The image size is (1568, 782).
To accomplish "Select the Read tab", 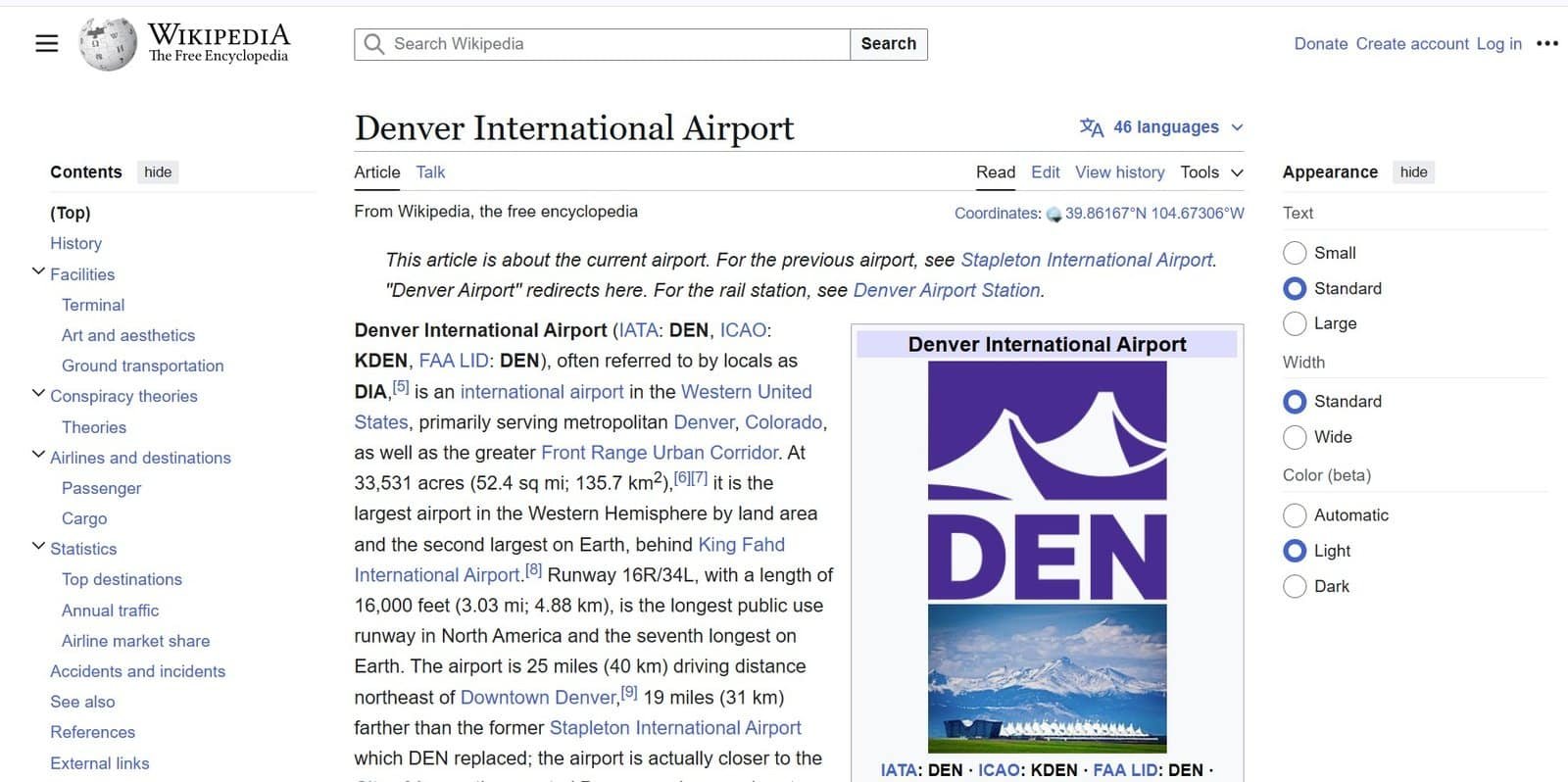I will [996, 172].
